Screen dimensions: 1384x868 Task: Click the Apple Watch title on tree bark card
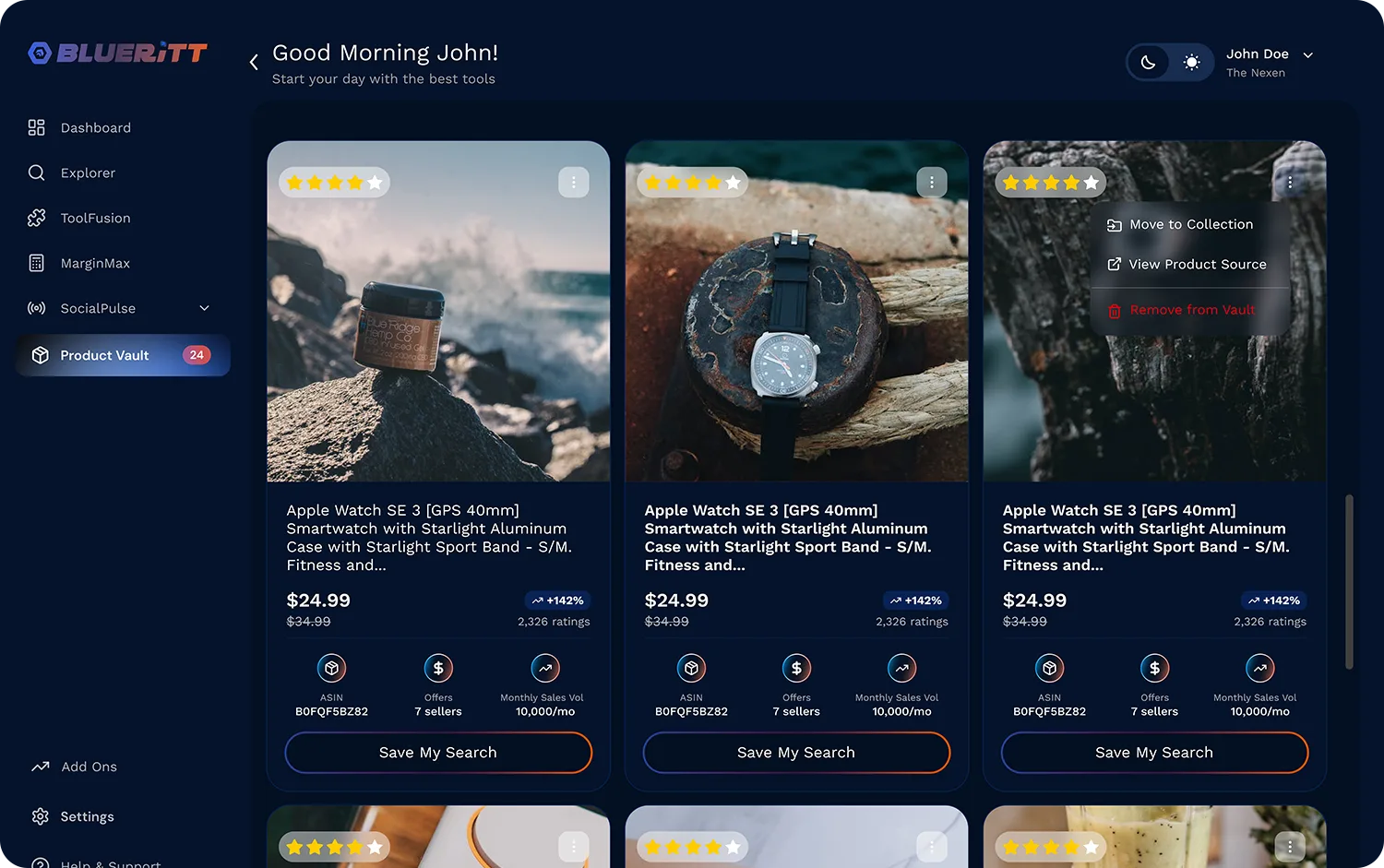click(x=1146, y=538)
